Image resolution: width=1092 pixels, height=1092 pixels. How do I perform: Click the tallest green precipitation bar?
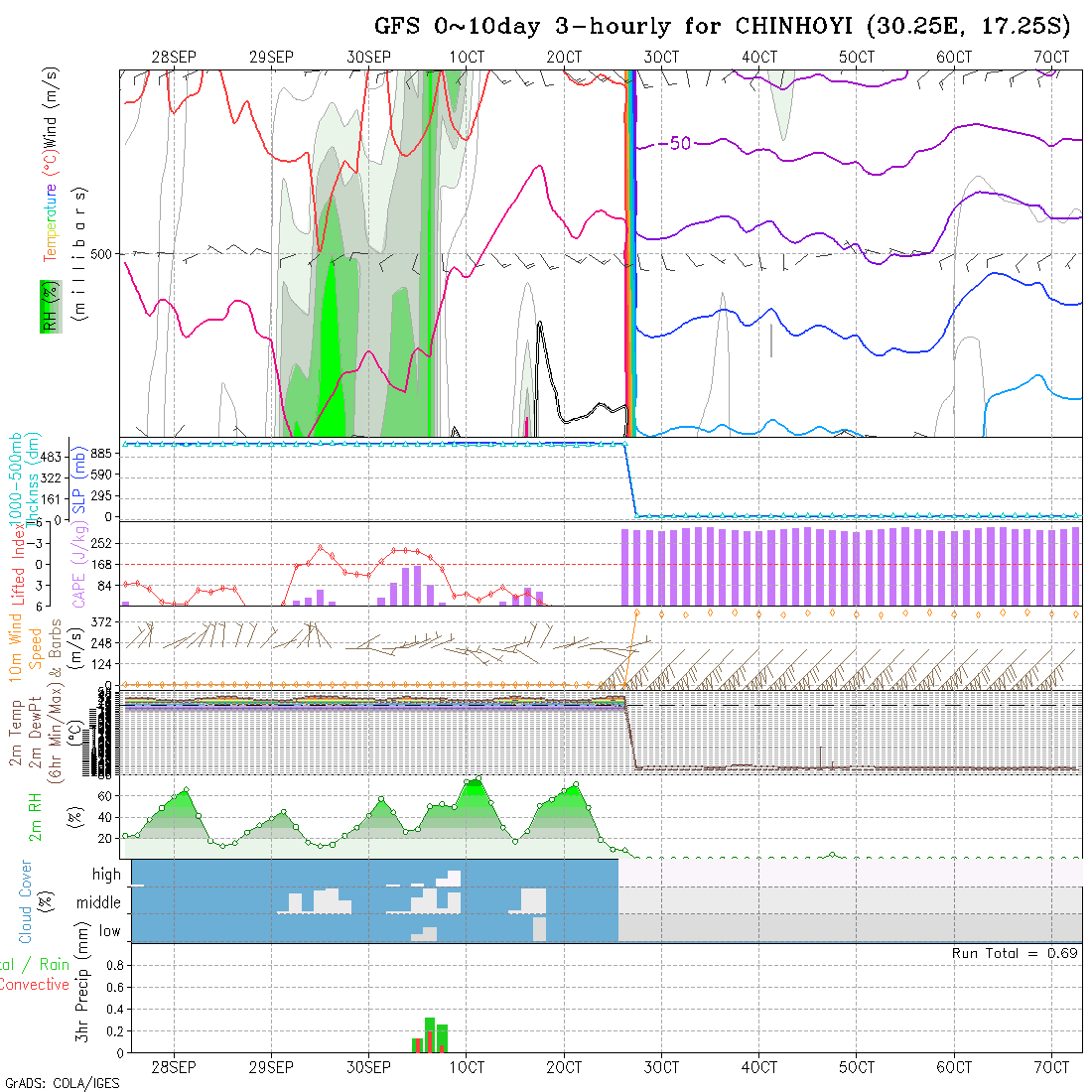(x=430, y=1033)
